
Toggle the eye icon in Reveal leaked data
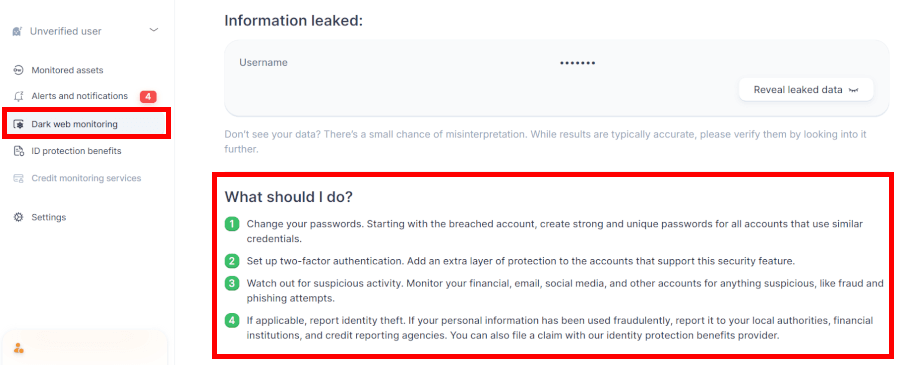point(854,90)
